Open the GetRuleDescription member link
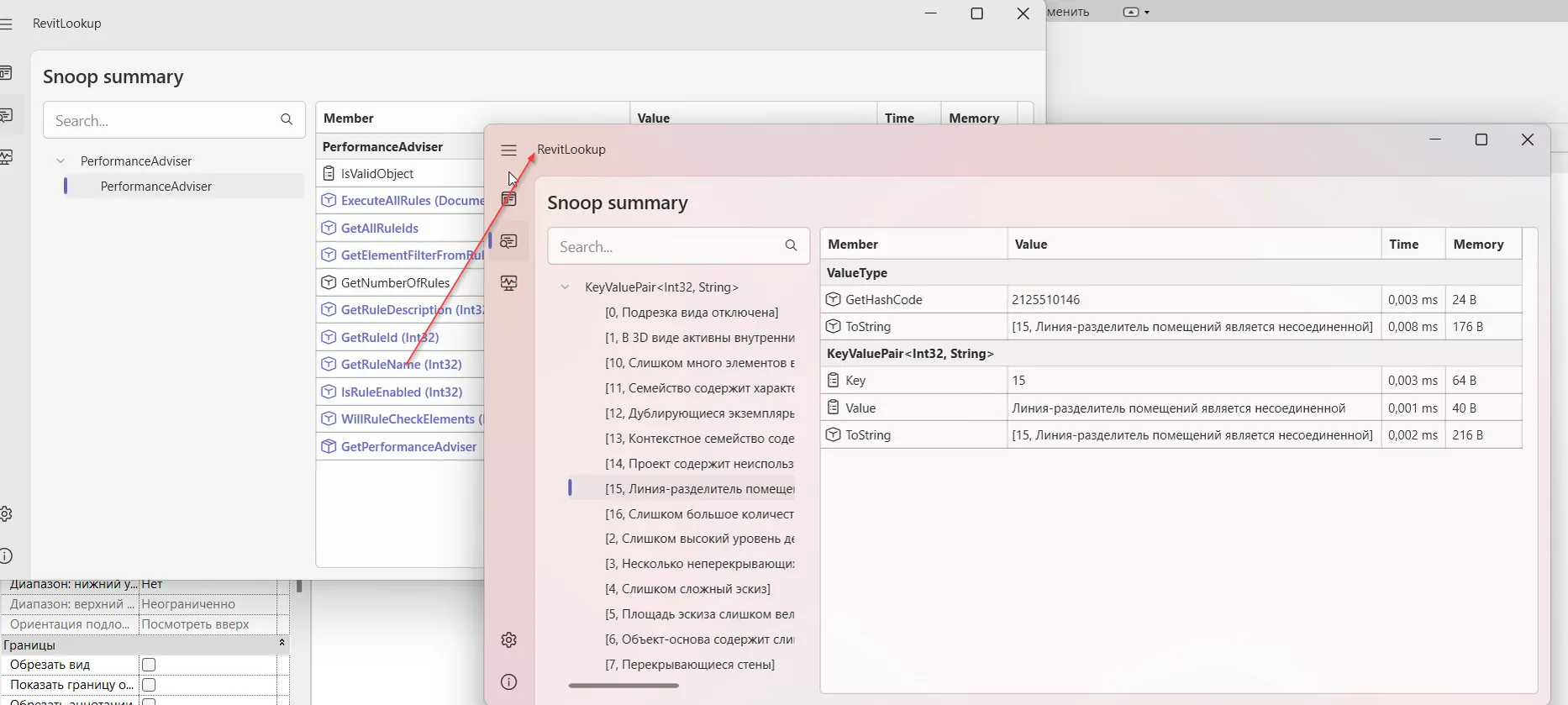The height and width of the screenshot is (705, 1568). pyautogui.click(x=412, y=310)
